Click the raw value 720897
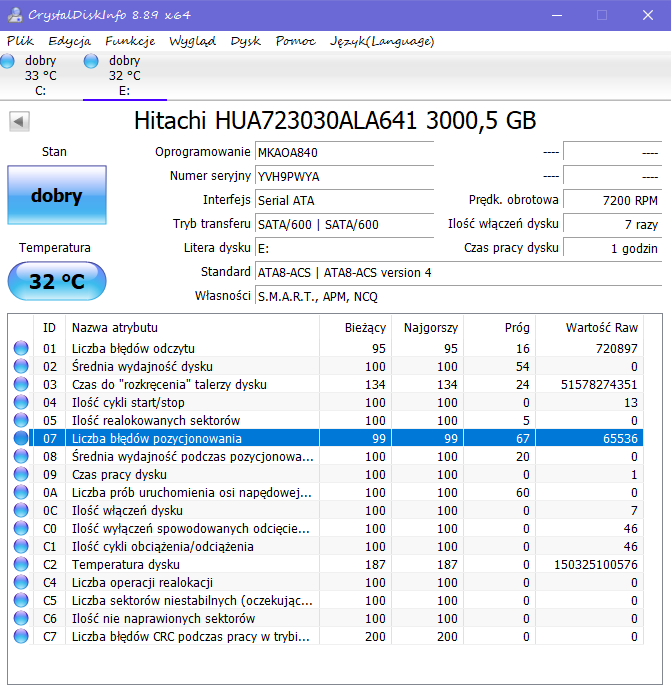671x689 pixels. pos(617,348)
